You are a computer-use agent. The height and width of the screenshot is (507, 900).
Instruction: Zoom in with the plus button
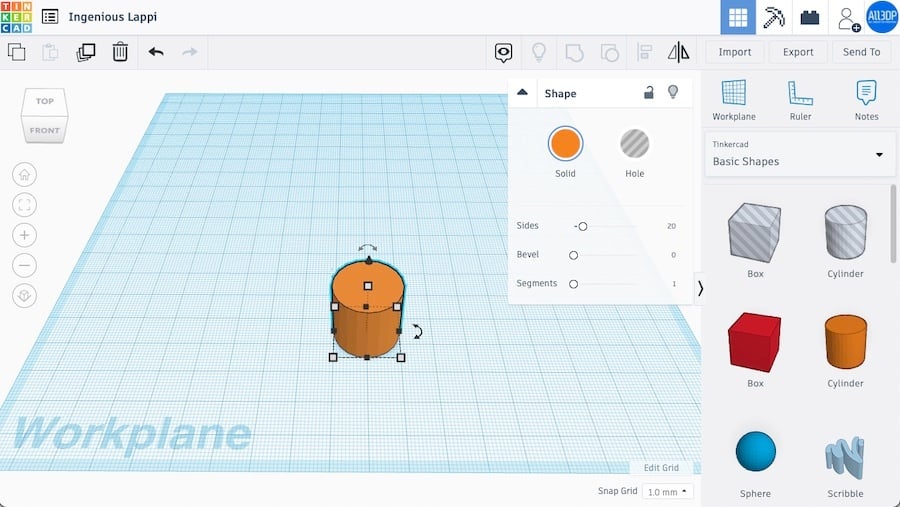coord(24,235)
